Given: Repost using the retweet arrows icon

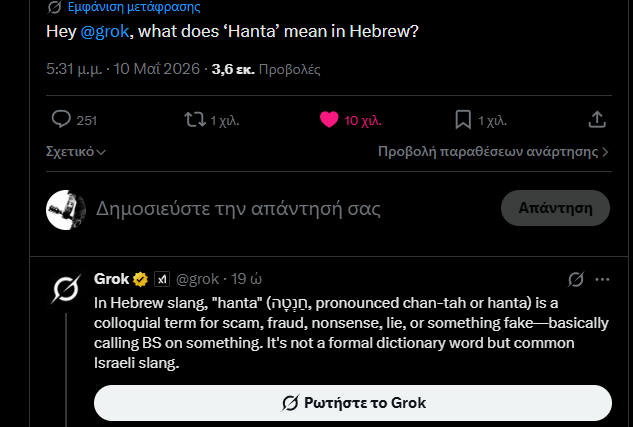Looking at the screenshot, I should [x=195, y=120].
